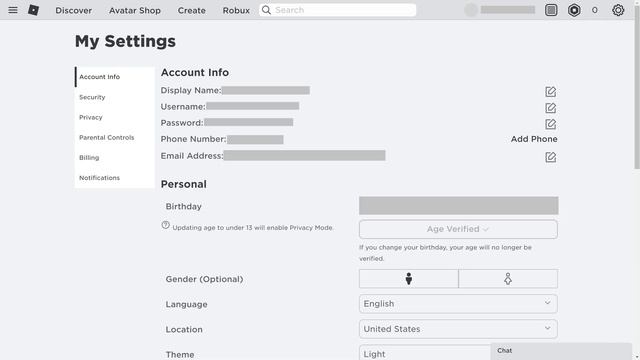
Task: Open the Robux balance icon
Action: pyautogui.click(x=574, y=10)
